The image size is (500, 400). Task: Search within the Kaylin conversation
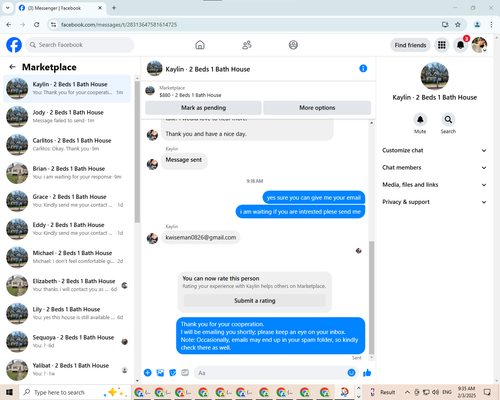[448, 119]
